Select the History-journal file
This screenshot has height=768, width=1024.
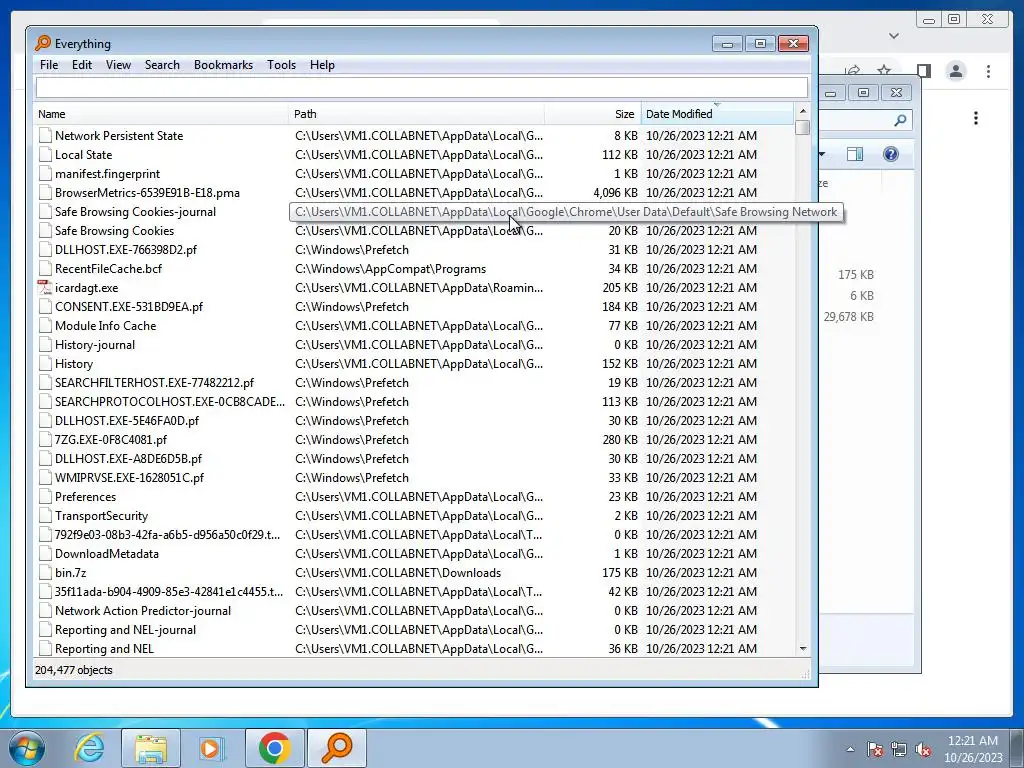(95, 345)
